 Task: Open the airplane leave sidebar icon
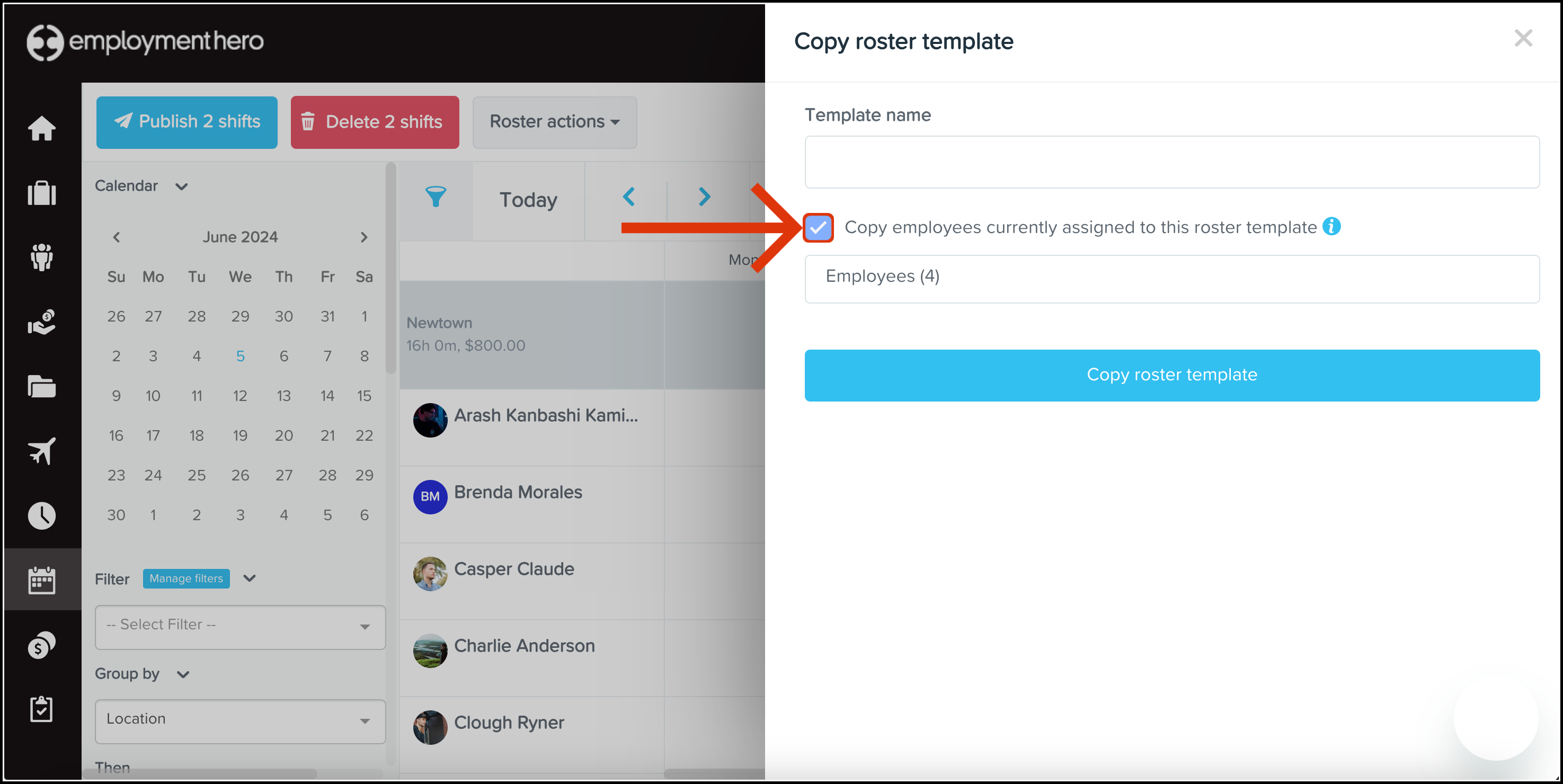coord(41,451)
